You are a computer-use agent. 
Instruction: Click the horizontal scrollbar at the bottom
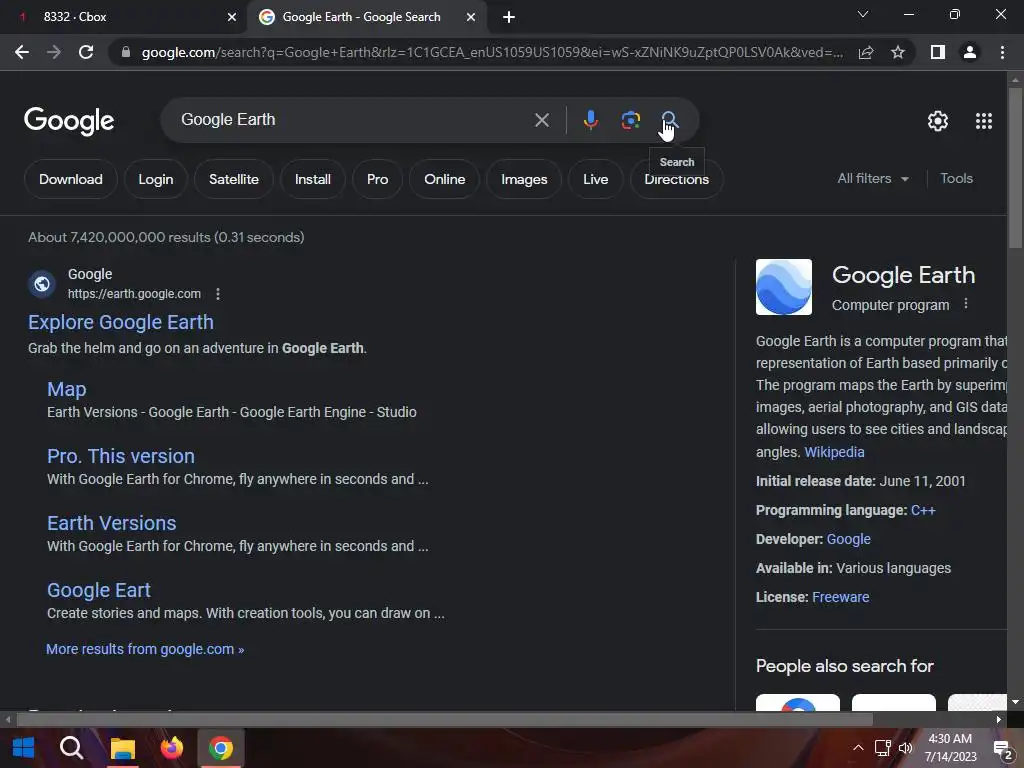pyautogui.click(x=444, y=720)
